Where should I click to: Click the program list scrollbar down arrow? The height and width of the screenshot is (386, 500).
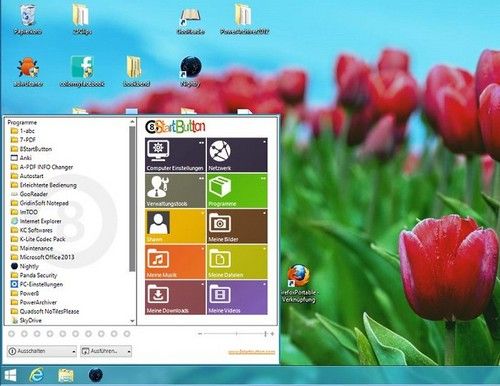pos(132,321)
